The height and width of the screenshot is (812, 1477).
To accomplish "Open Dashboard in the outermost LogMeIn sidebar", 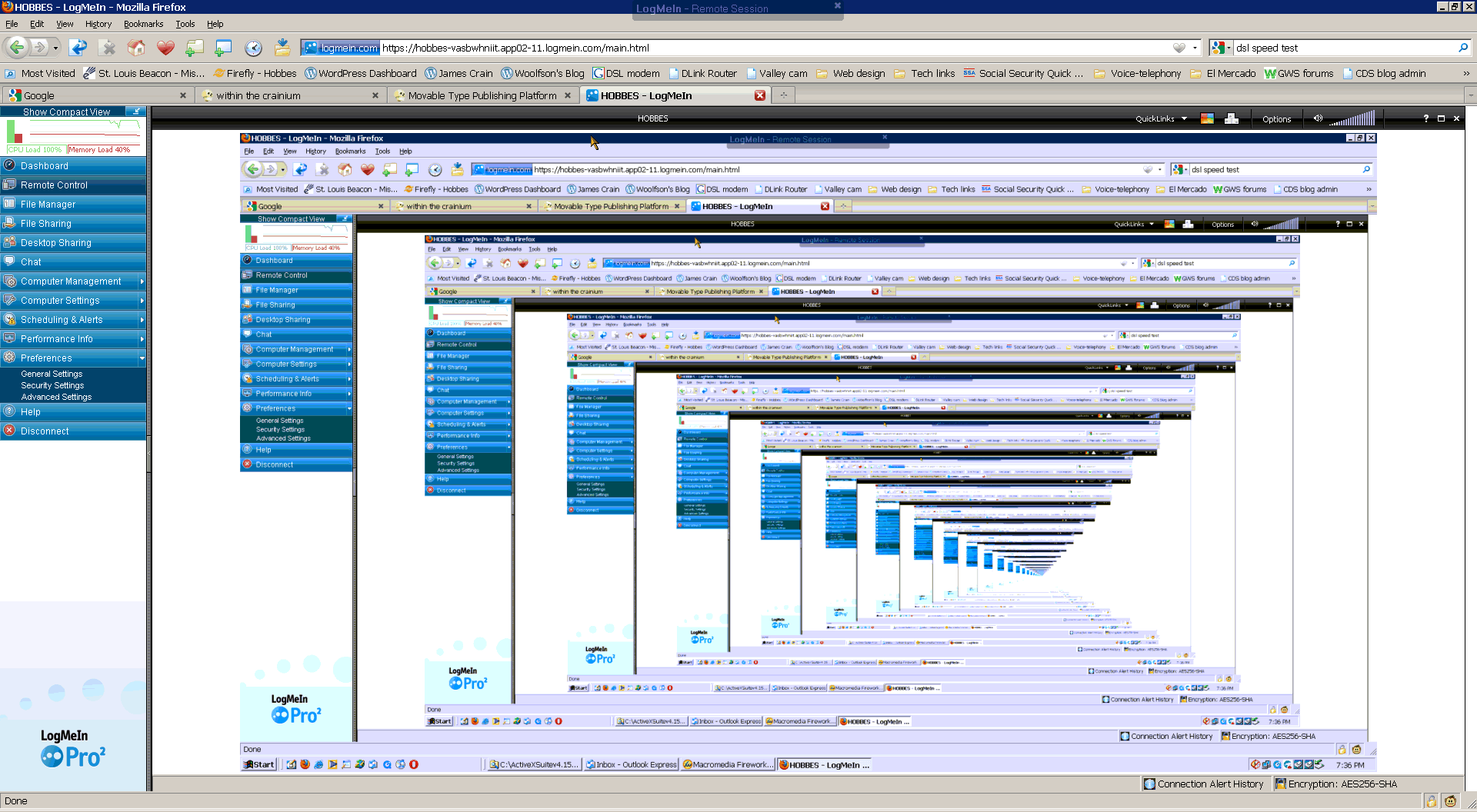I will 45,166.
